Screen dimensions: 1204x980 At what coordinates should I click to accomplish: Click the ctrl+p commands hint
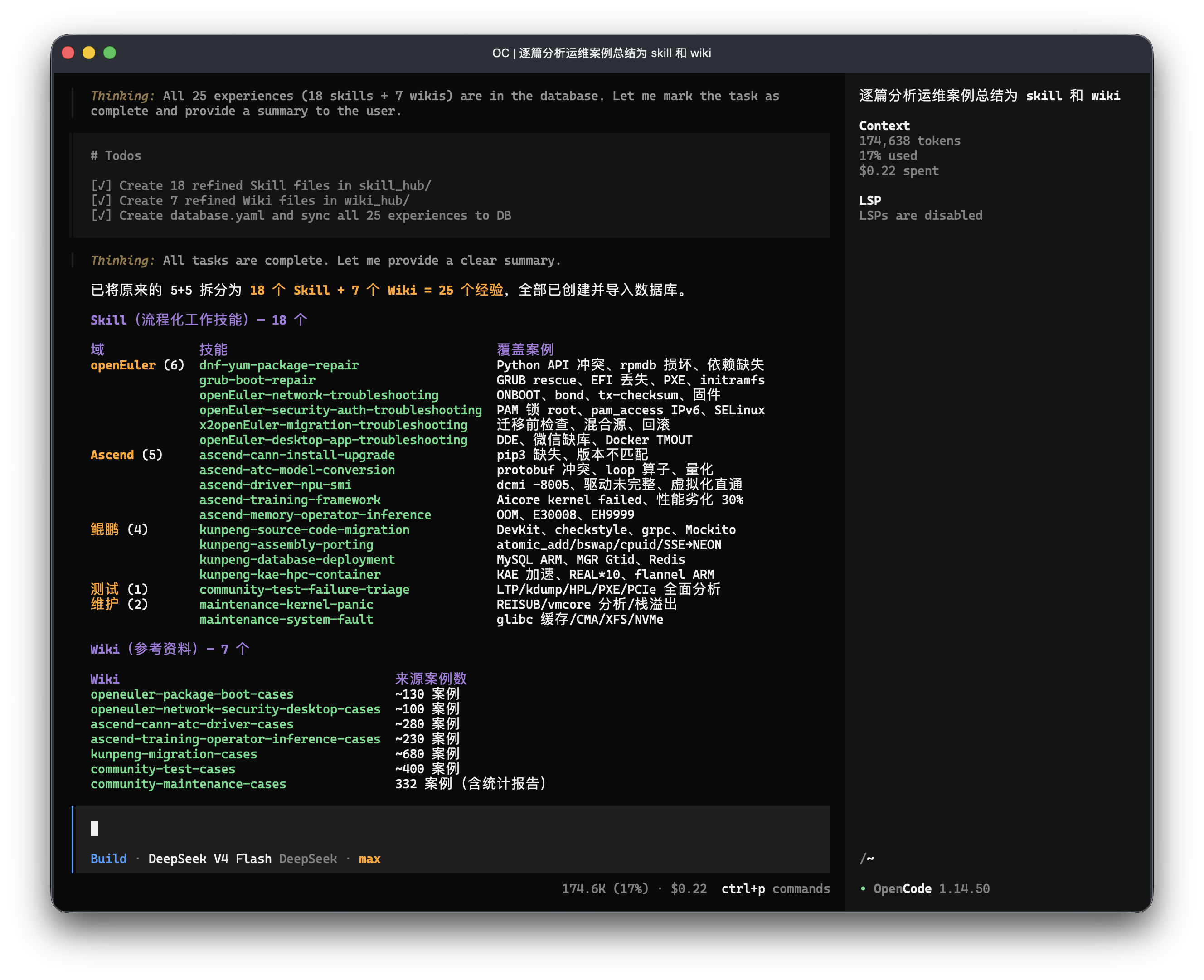coord(776,888)
